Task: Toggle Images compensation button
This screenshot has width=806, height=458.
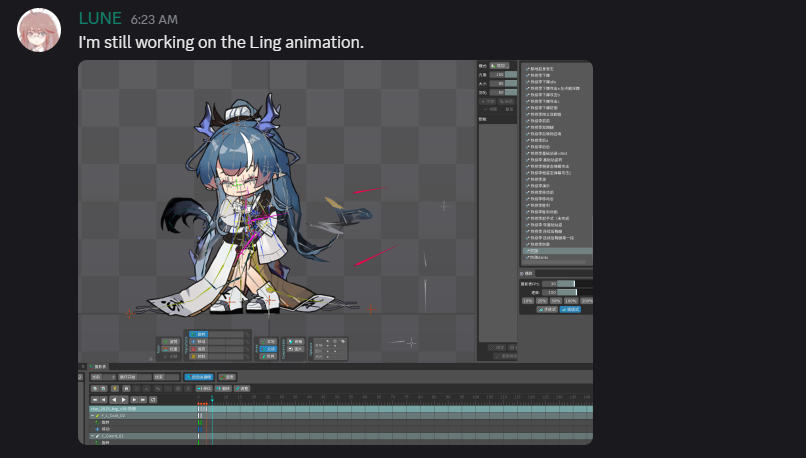Action: [x=296, y=349]
